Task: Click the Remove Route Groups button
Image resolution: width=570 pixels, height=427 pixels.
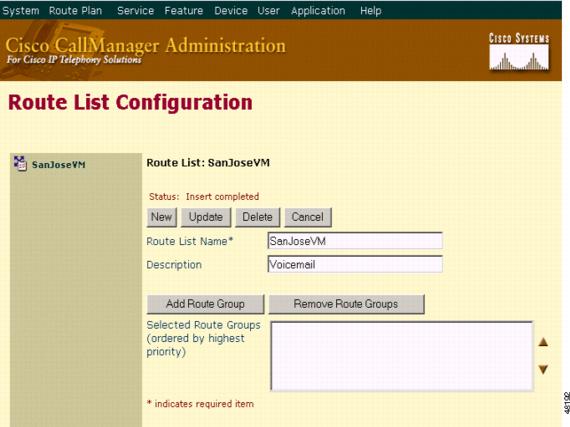Action: 346,304
